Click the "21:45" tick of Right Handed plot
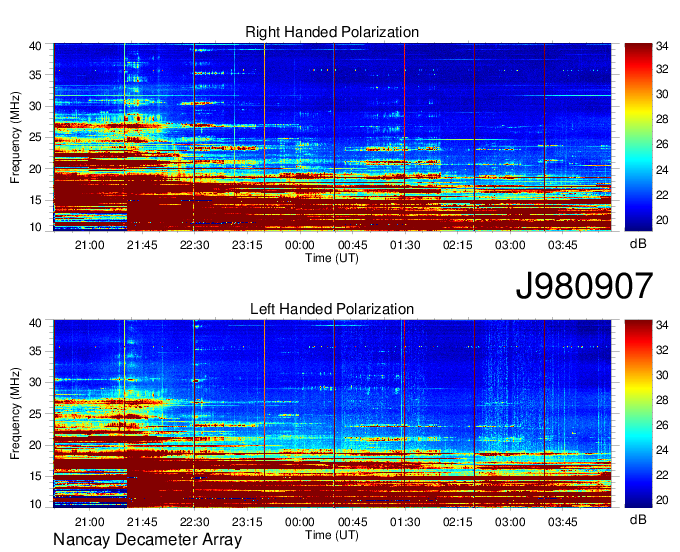Image resolution: width=680 pixels, height=552 pixels. click(142, 245)
